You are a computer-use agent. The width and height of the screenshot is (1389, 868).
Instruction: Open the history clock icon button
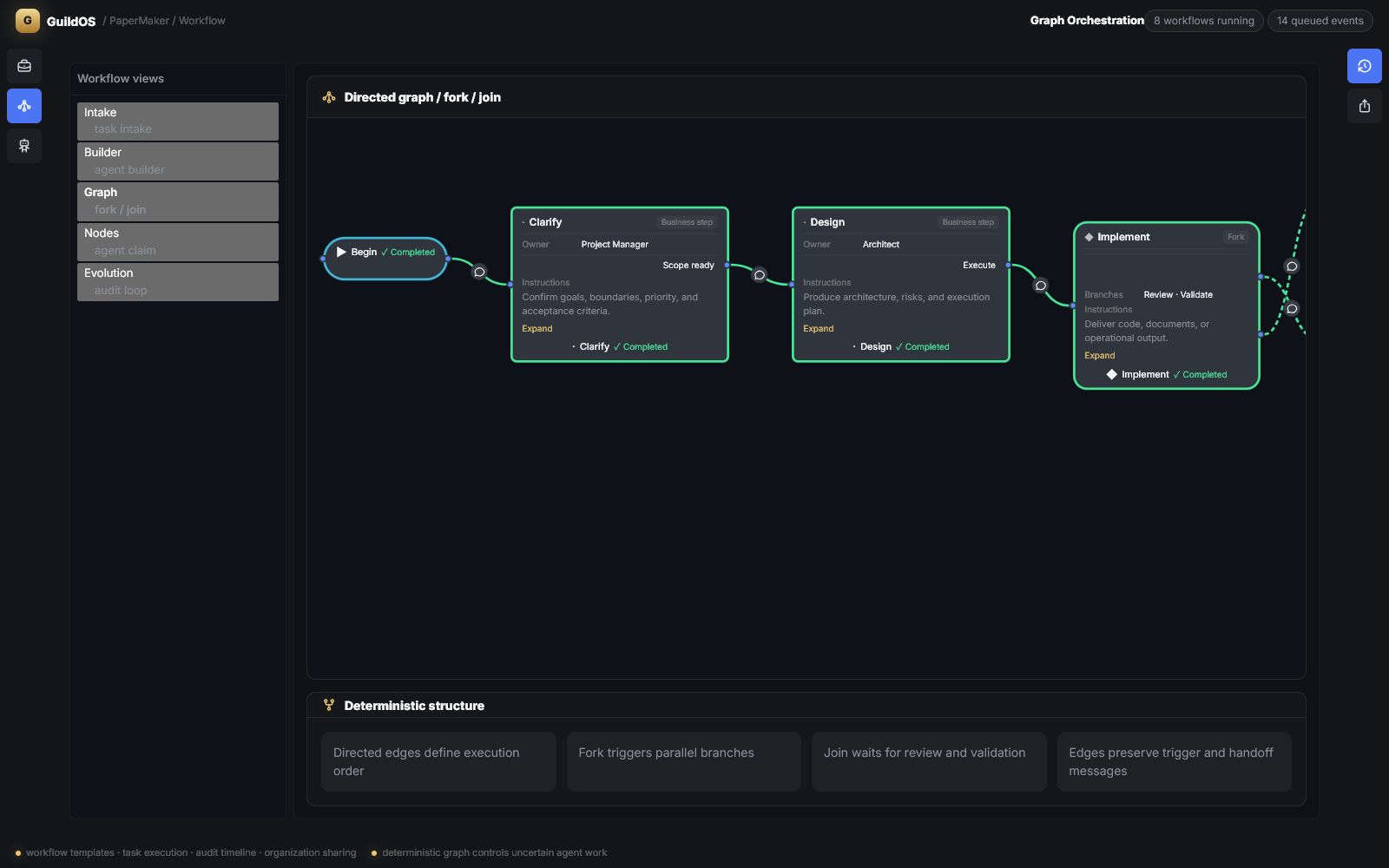click(x=1364, y=66)
